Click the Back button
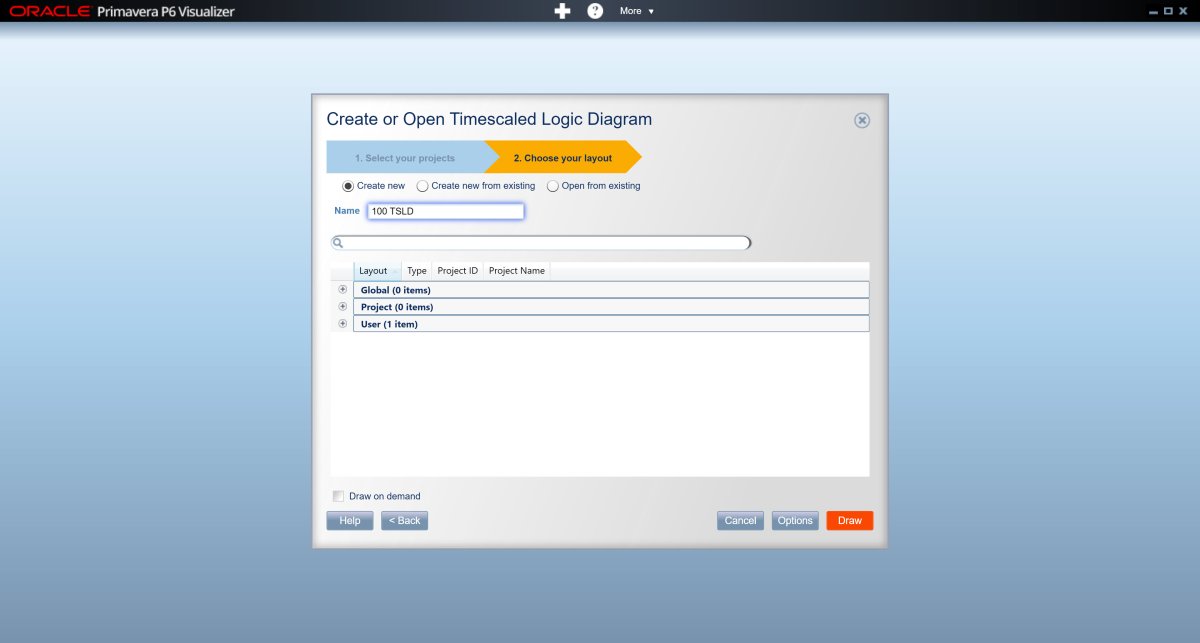 [x=404, y=520]
